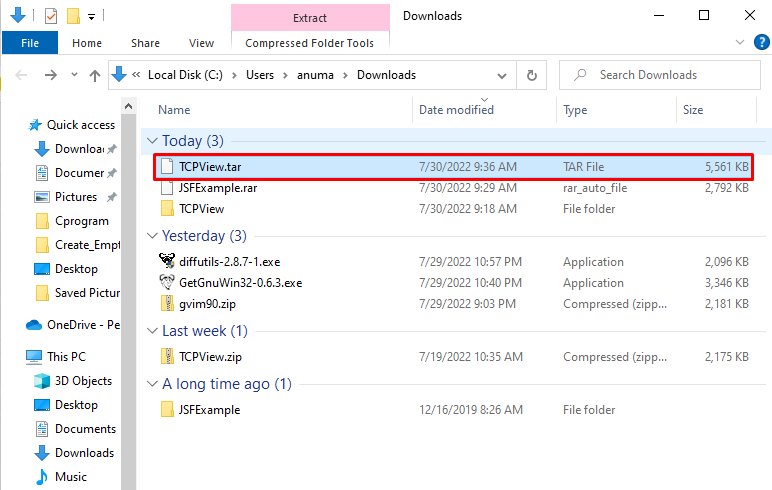Image resolution: width=772 pixels, height=490 pixels.
Task: Click the 7/19/2022 10:35 AM date cell
Action: pyautogui.click(x=471, y=357)
